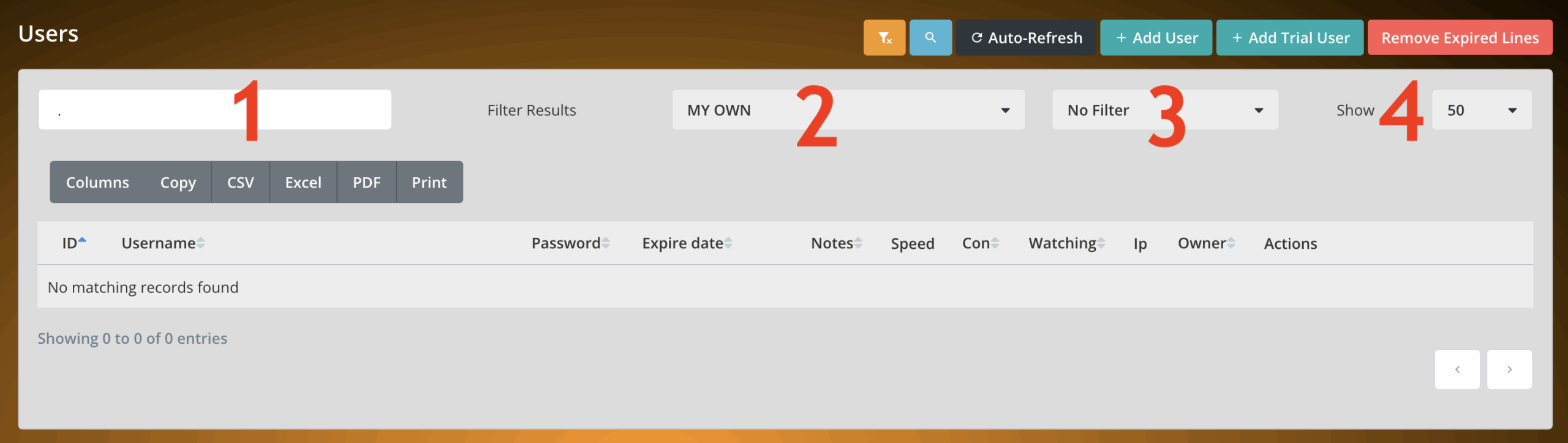Expand the No Filter dropdown
This screenshot has width=1568, height=443.
click(x=1164, y=110)
